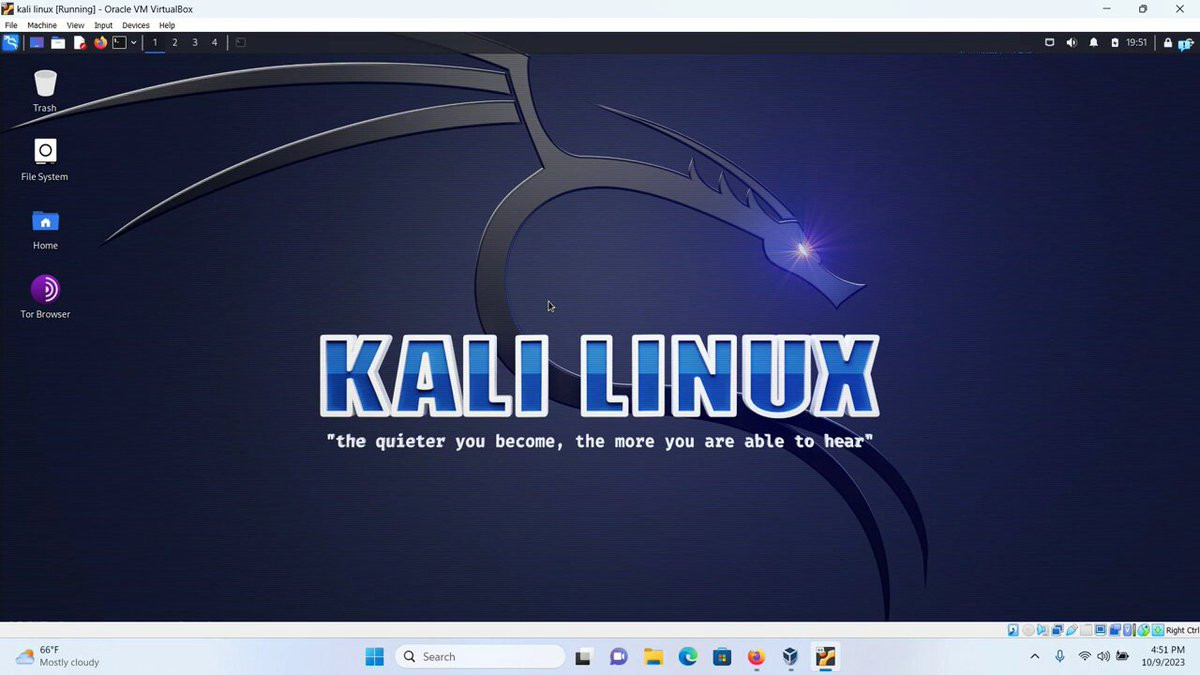Launch Firefox from Windows taskbar
The width and height of the screenshot is (1200, 675).
click(x=756, y=657)
